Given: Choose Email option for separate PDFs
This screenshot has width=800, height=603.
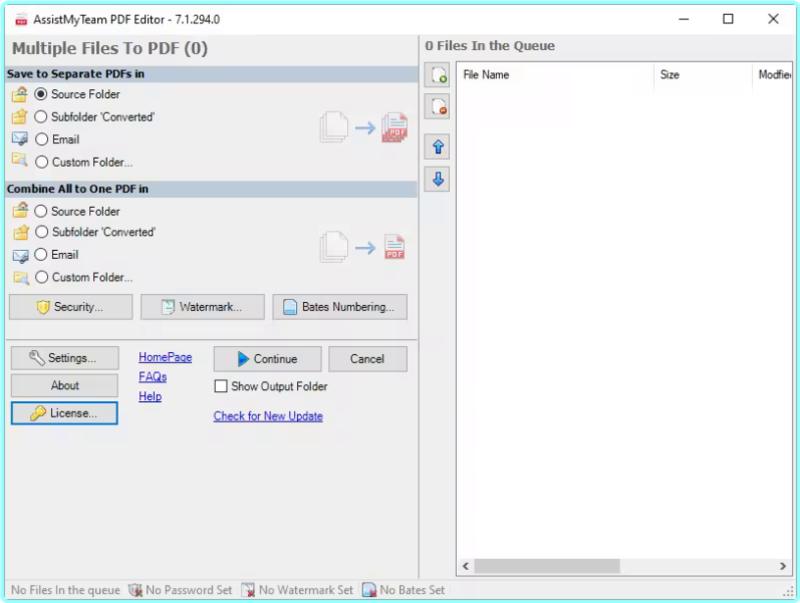Looking at the screenshot, I should pyautogui.click(x=57, y=139).
